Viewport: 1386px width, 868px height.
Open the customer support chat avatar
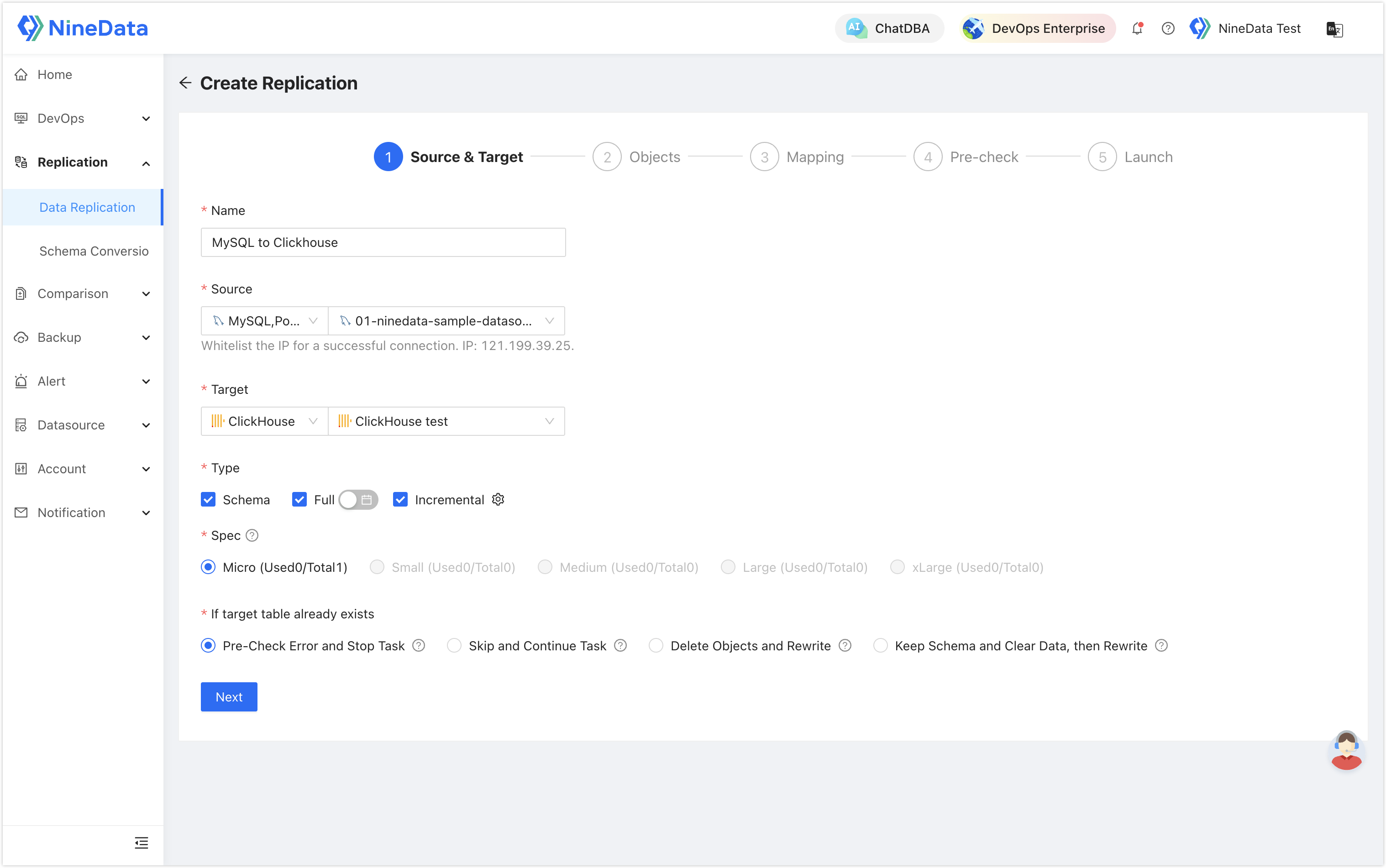[x=1346, y=750]
